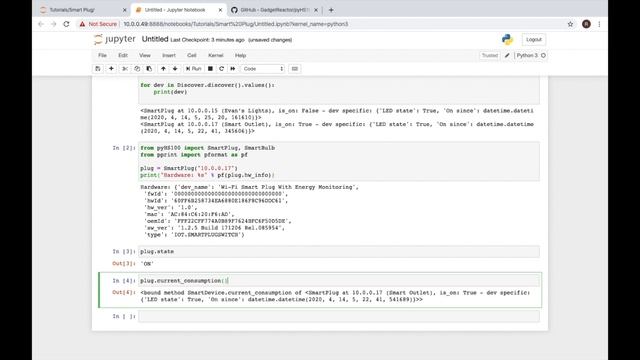The height and width of the screenshot is (360, 640).
Task: Open the Chrome profile avatar
Action: click(587, 24)
